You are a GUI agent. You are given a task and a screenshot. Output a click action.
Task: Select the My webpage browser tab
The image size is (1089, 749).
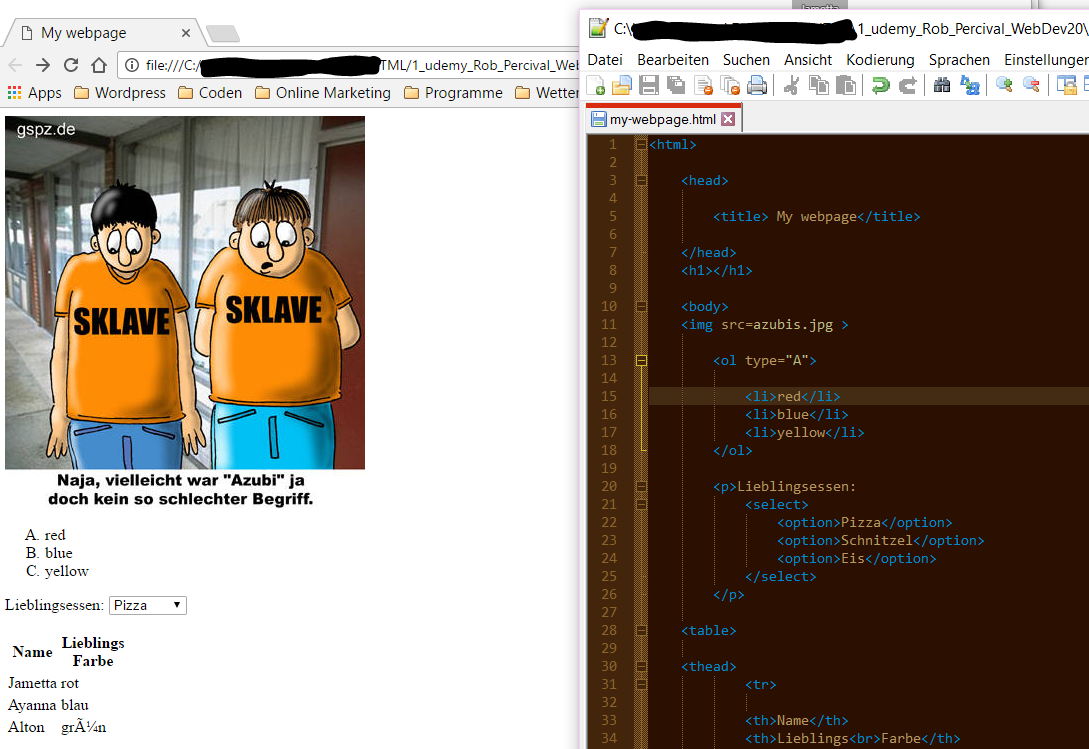point(104,33)
